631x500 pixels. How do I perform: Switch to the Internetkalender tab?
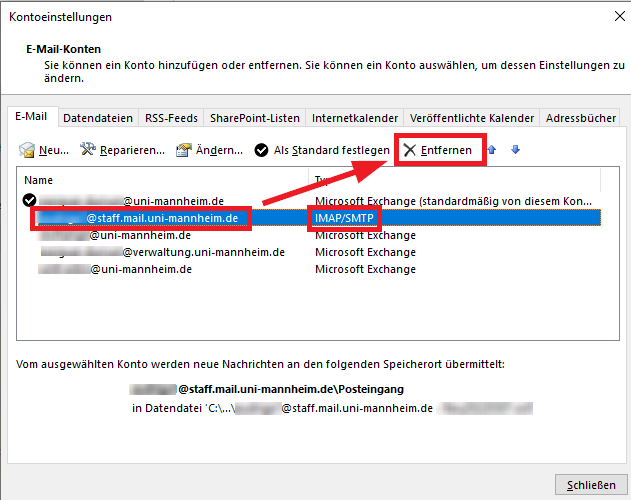click(x=355, y=118)
